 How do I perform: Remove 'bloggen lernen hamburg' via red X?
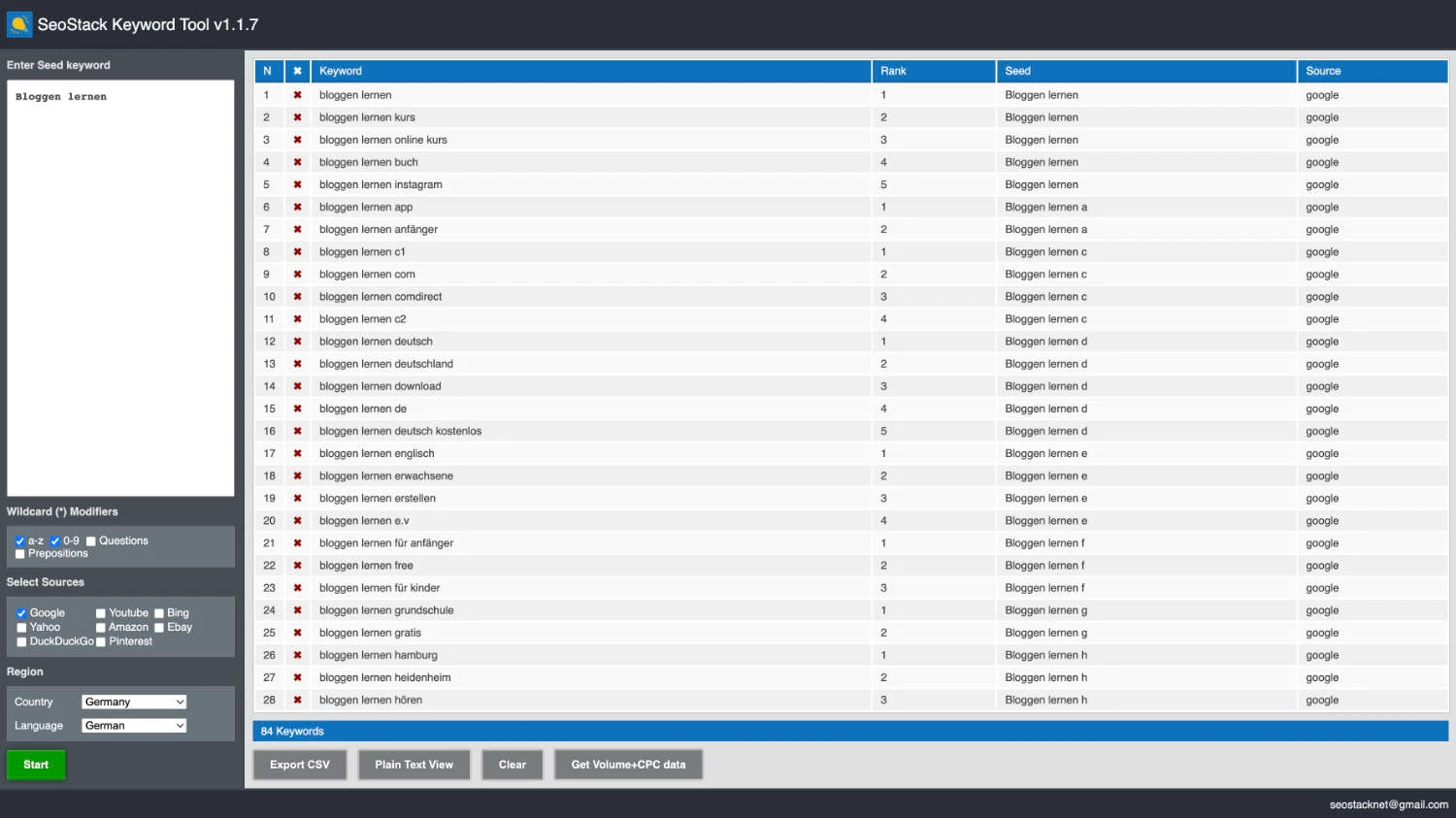297,655
